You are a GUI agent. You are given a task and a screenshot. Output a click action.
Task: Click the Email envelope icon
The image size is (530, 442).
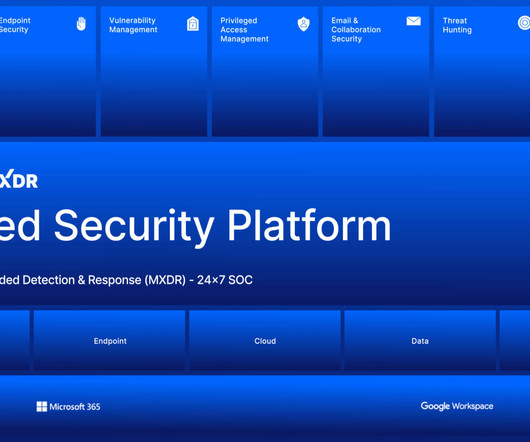[413, 21]
